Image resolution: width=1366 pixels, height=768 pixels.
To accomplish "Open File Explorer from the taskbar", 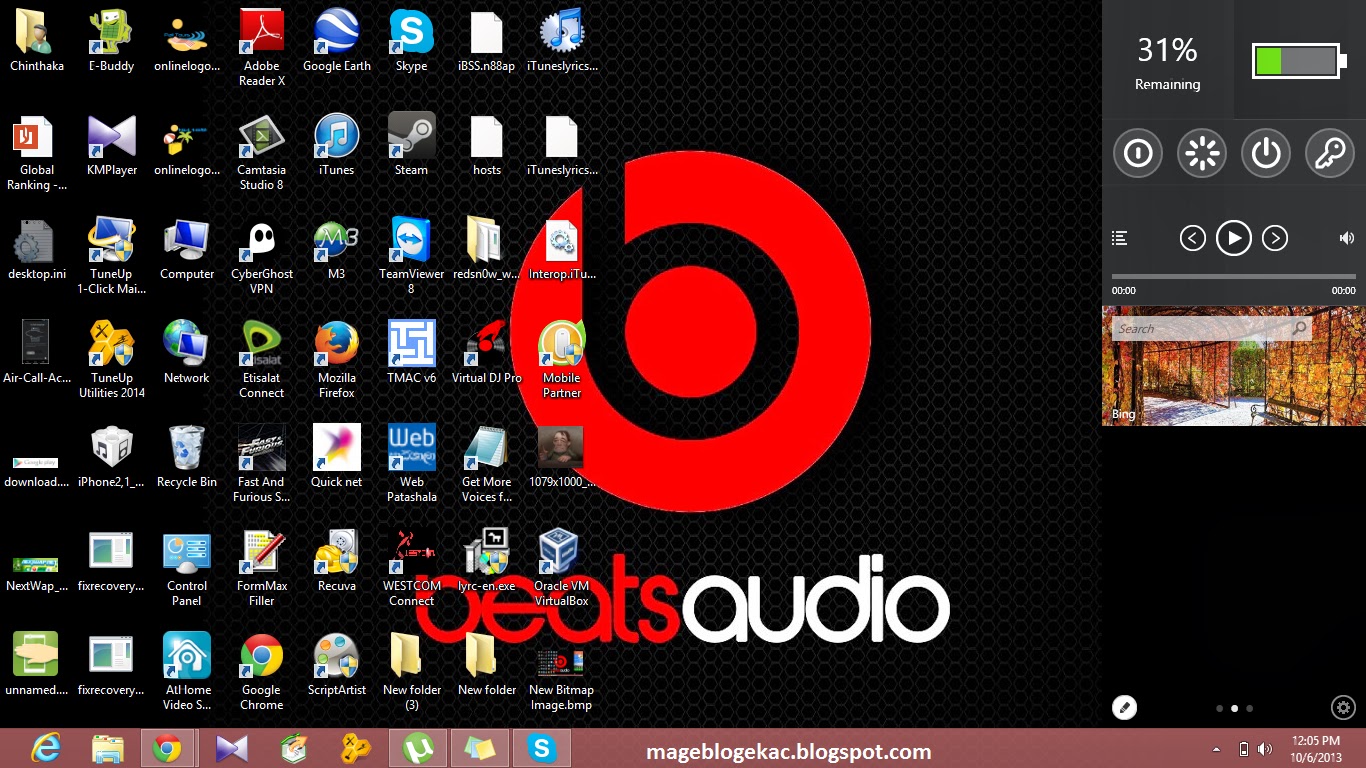I will click(107, 748).
